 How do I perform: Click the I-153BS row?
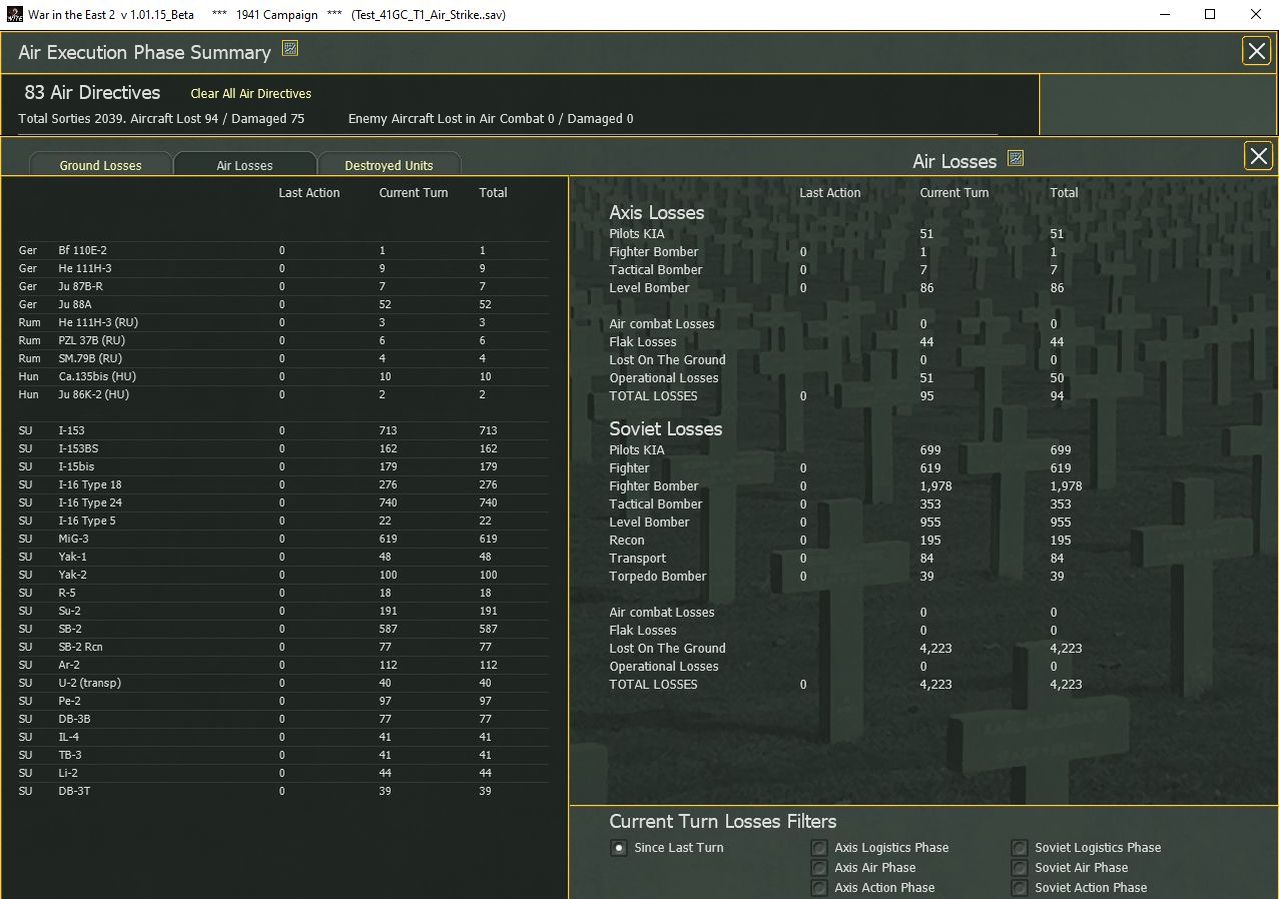(x=283, y=449)
